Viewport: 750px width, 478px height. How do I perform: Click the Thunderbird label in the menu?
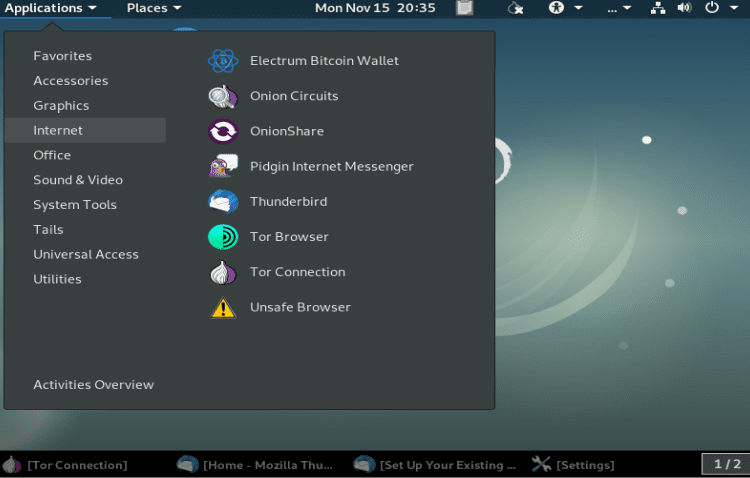(x=288, y=201)
